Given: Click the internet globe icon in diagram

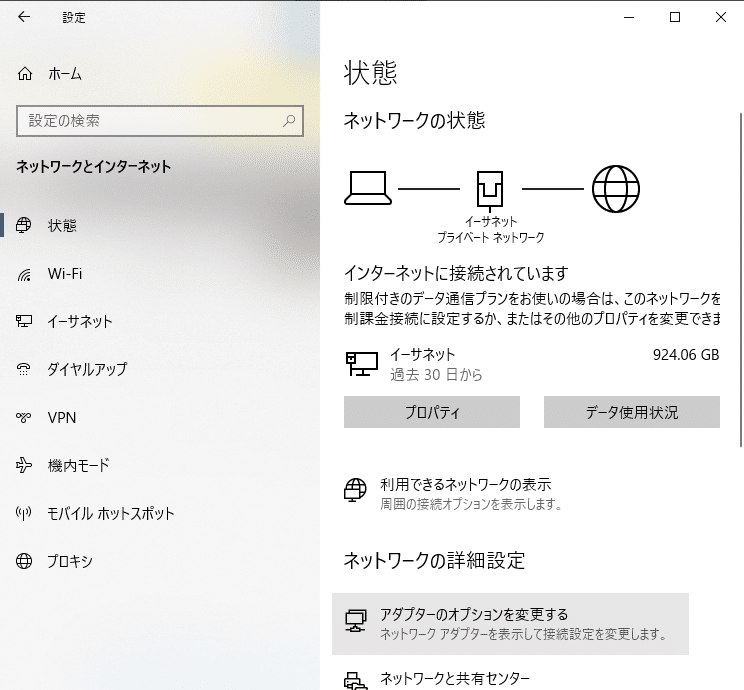Looking at the screenshot, I should tap(616, 189).
